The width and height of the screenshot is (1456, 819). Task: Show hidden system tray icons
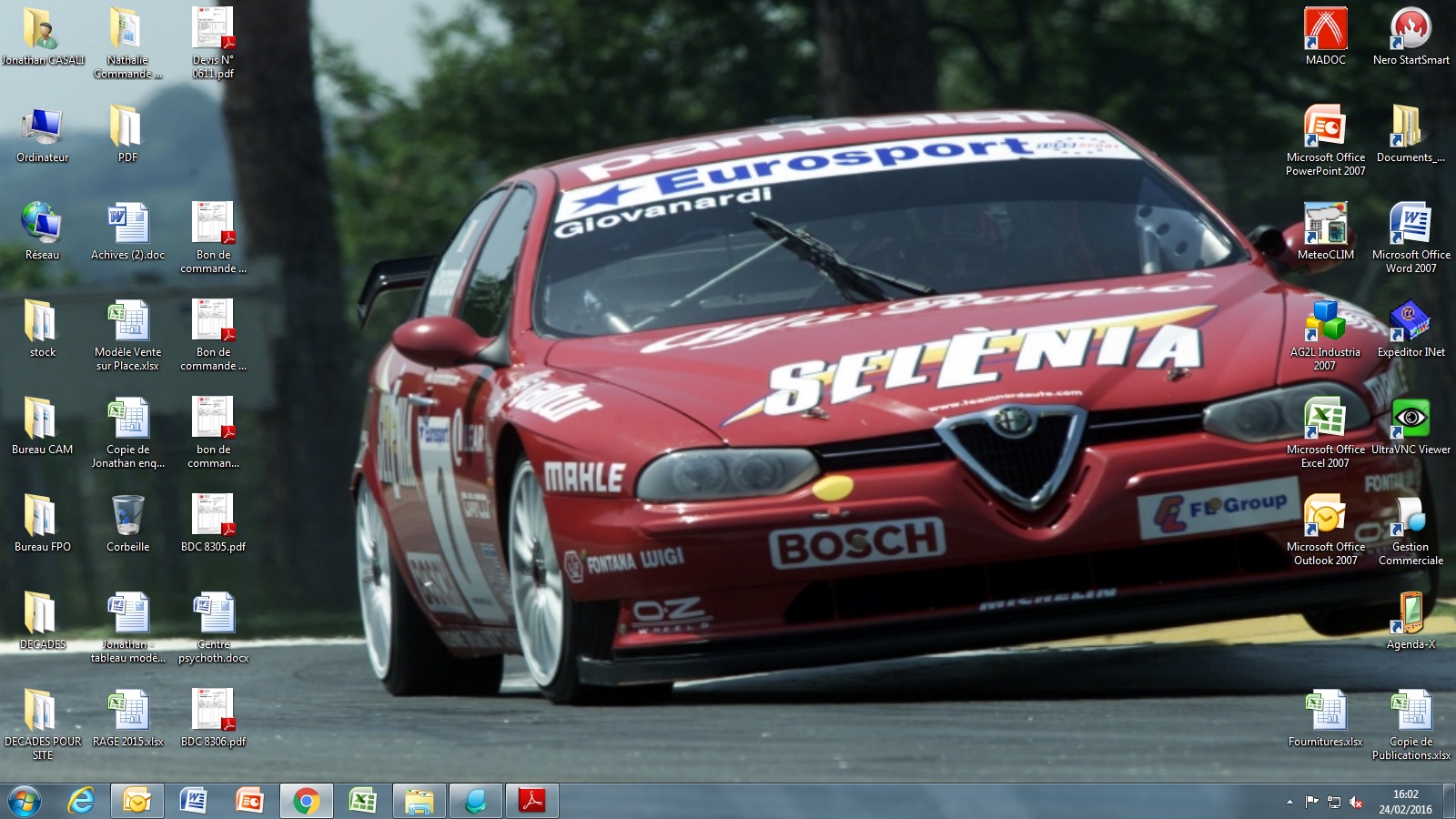1289,802
